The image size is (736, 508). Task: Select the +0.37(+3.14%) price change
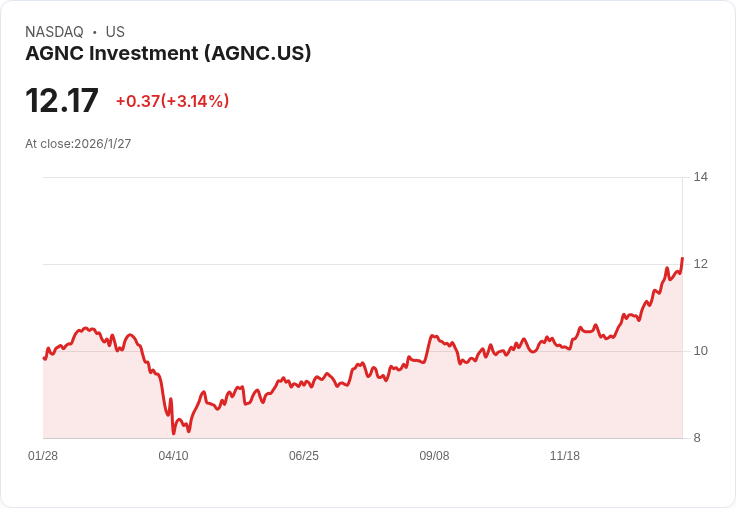point(172,101)
